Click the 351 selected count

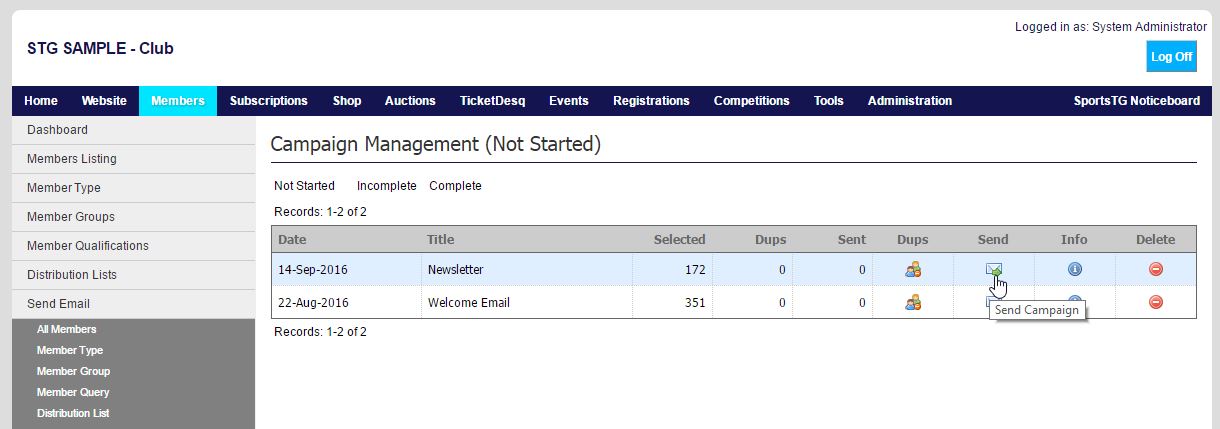coord(695,302)
